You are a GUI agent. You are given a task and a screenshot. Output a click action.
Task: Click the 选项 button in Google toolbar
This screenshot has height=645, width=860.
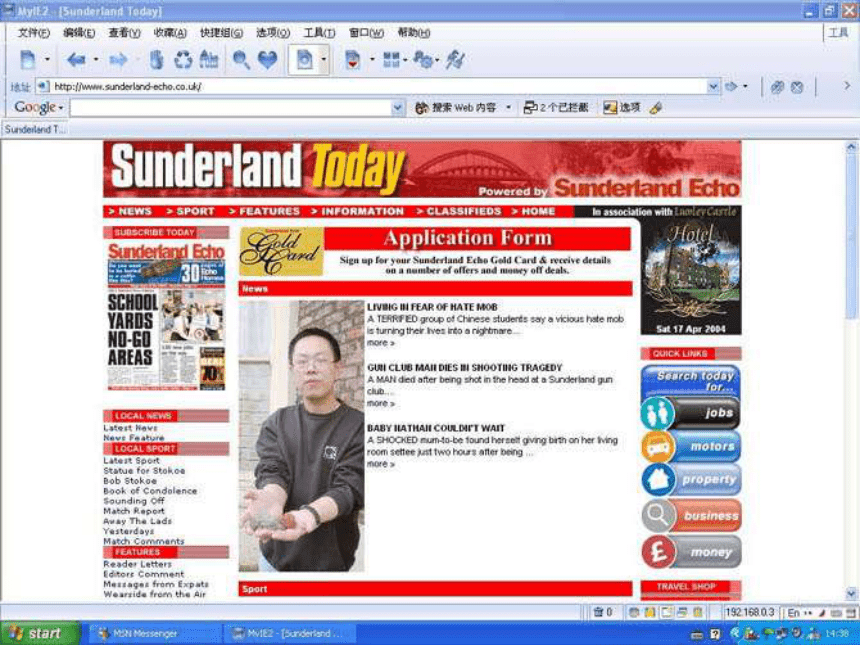[x=621, y=108]
